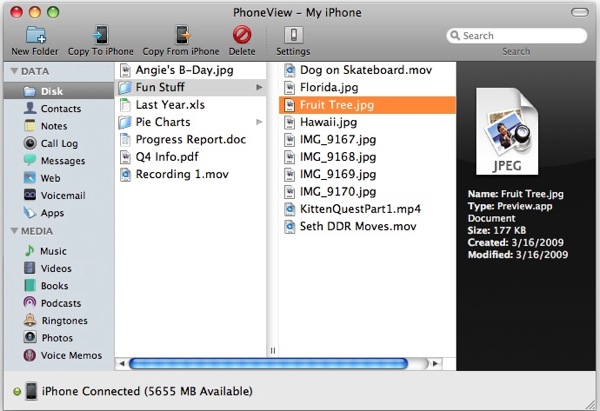The width and height of the screenshot is (600, 411).
Task: Click the scrollbar left arrow
Action: click(x=122, y=364)
